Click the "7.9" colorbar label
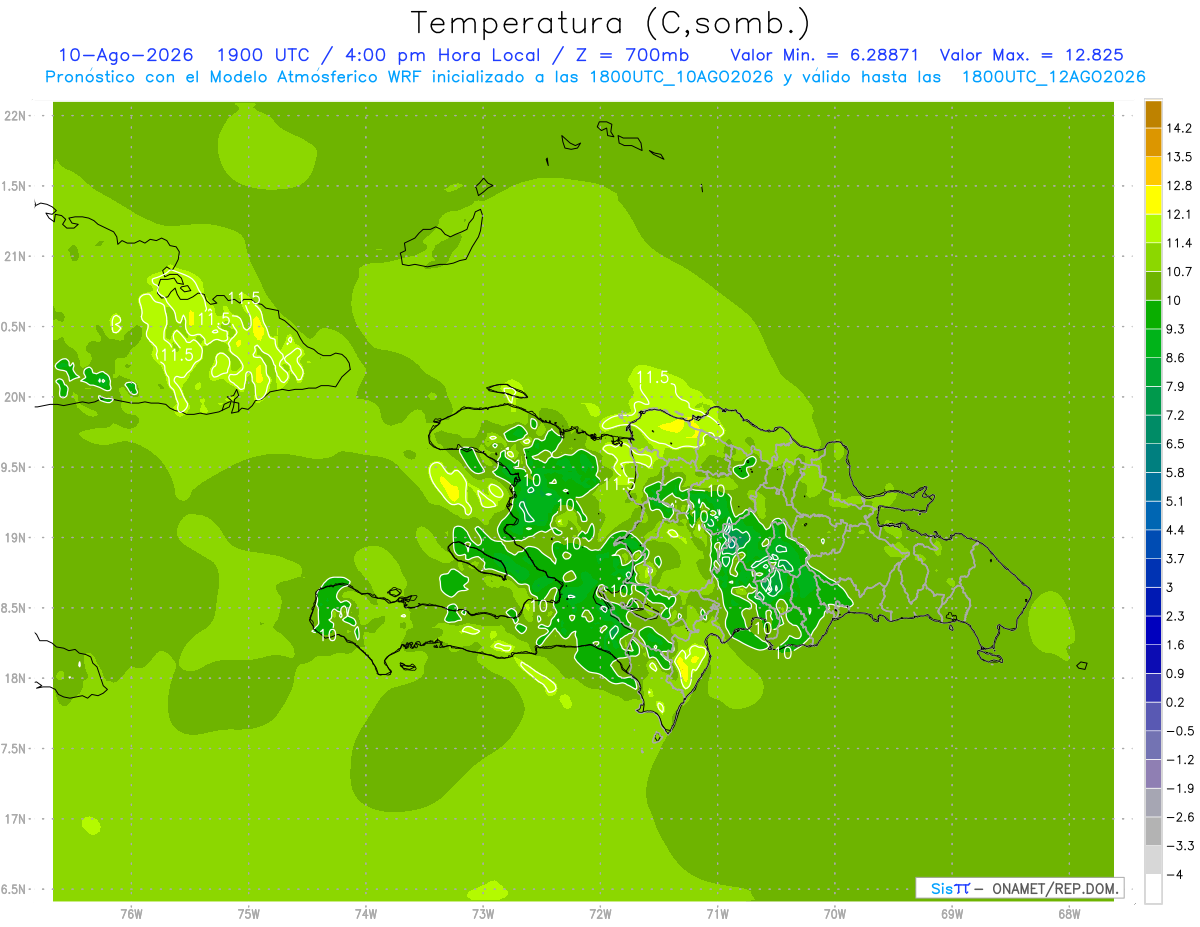The height and width of the screenshot is (927, 1200). coord(1176,387)
